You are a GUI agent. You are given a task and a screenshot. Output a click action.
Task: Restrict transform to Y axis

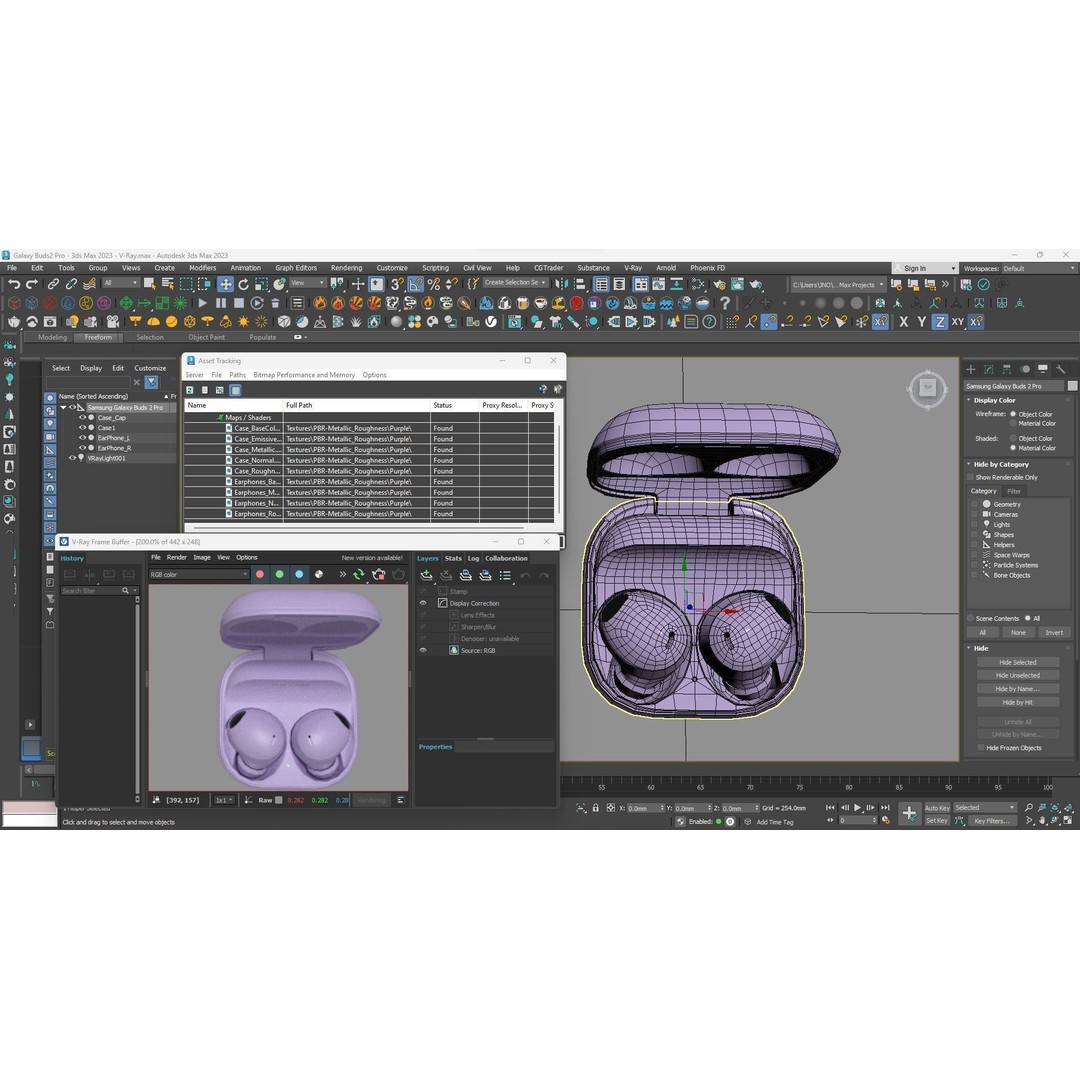pyautogui.click(x=922, y=322)
